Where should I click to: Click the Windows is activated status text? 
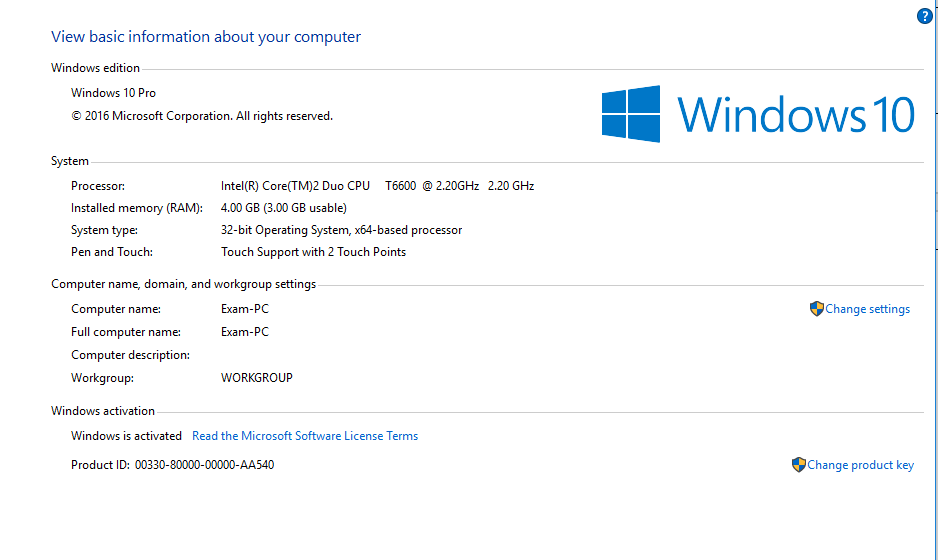(126, 436)
